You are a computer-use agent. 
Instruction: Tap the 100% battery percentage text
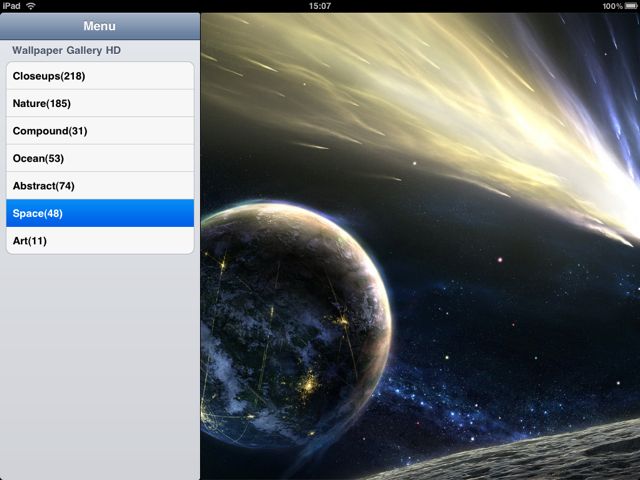(x=613, y=6)
